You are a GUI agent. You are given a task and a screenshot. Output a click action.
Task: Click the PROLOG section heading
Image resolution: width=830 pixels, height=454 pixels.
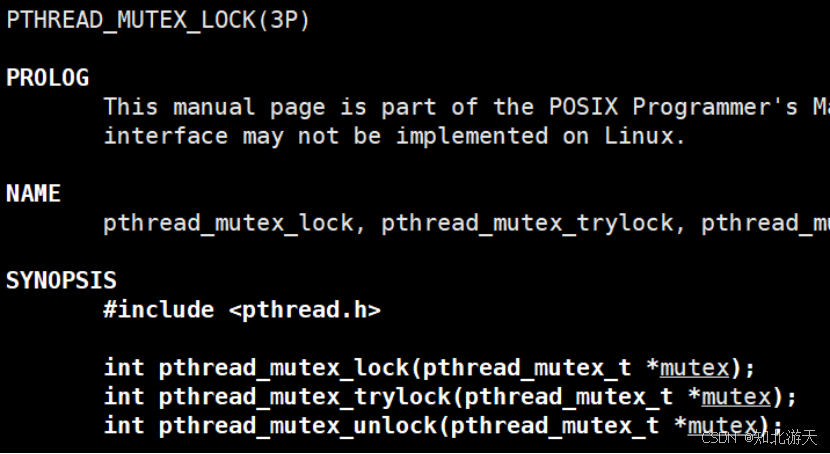coord(48,78)
